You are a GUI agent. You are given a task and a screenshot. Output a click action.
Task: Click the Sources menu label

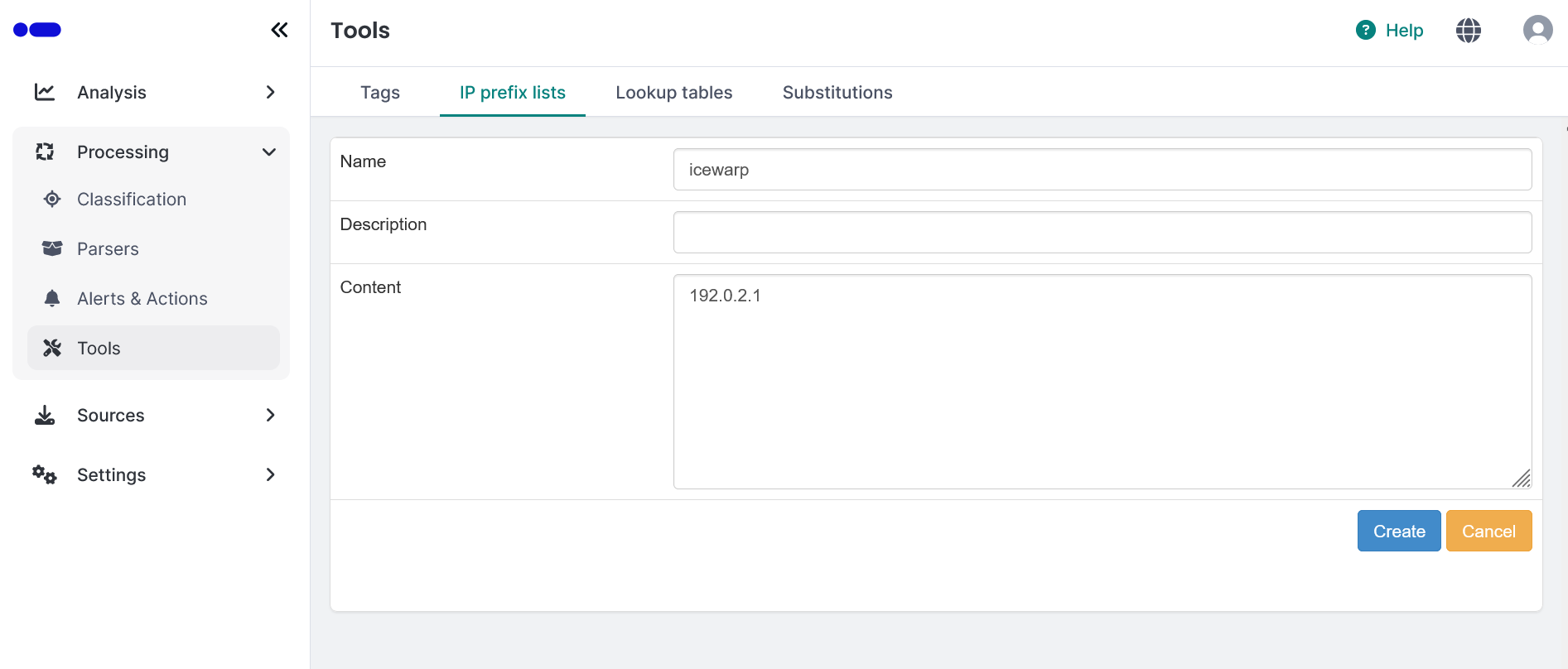[111, 415]
